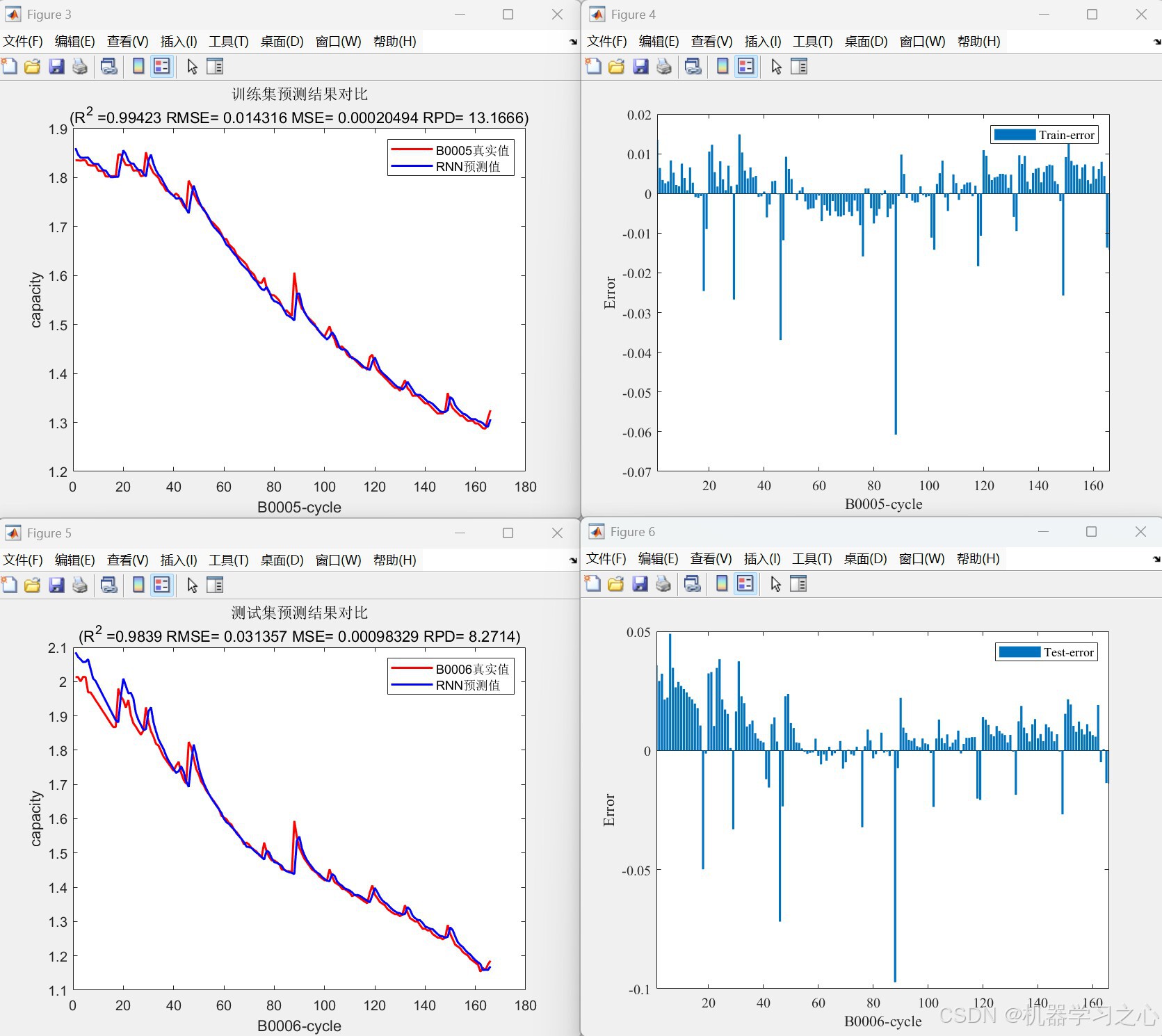Expand menu bar overflow arrow in Figure 3
1162x1036 pixels.
point(574,42)
